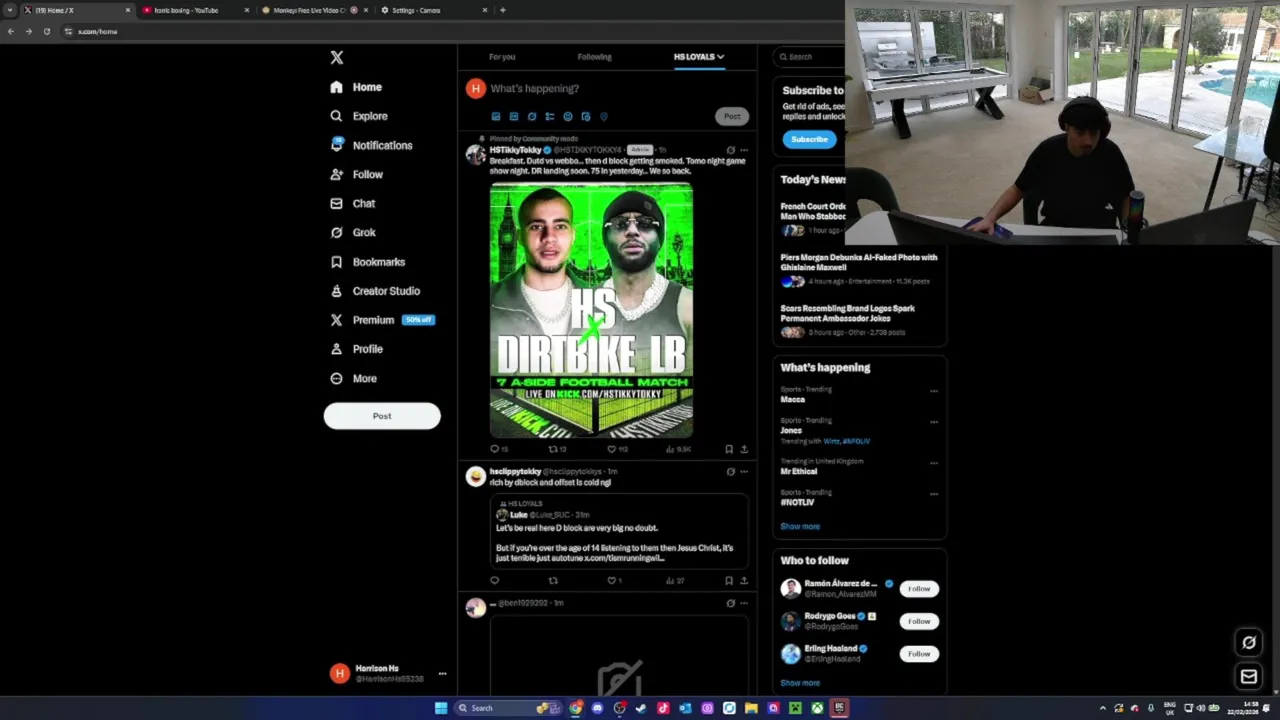The height and width of the screenshot is (720, 1280).
Task: Open Chat in the sidebar
Action: pos(353,203)
